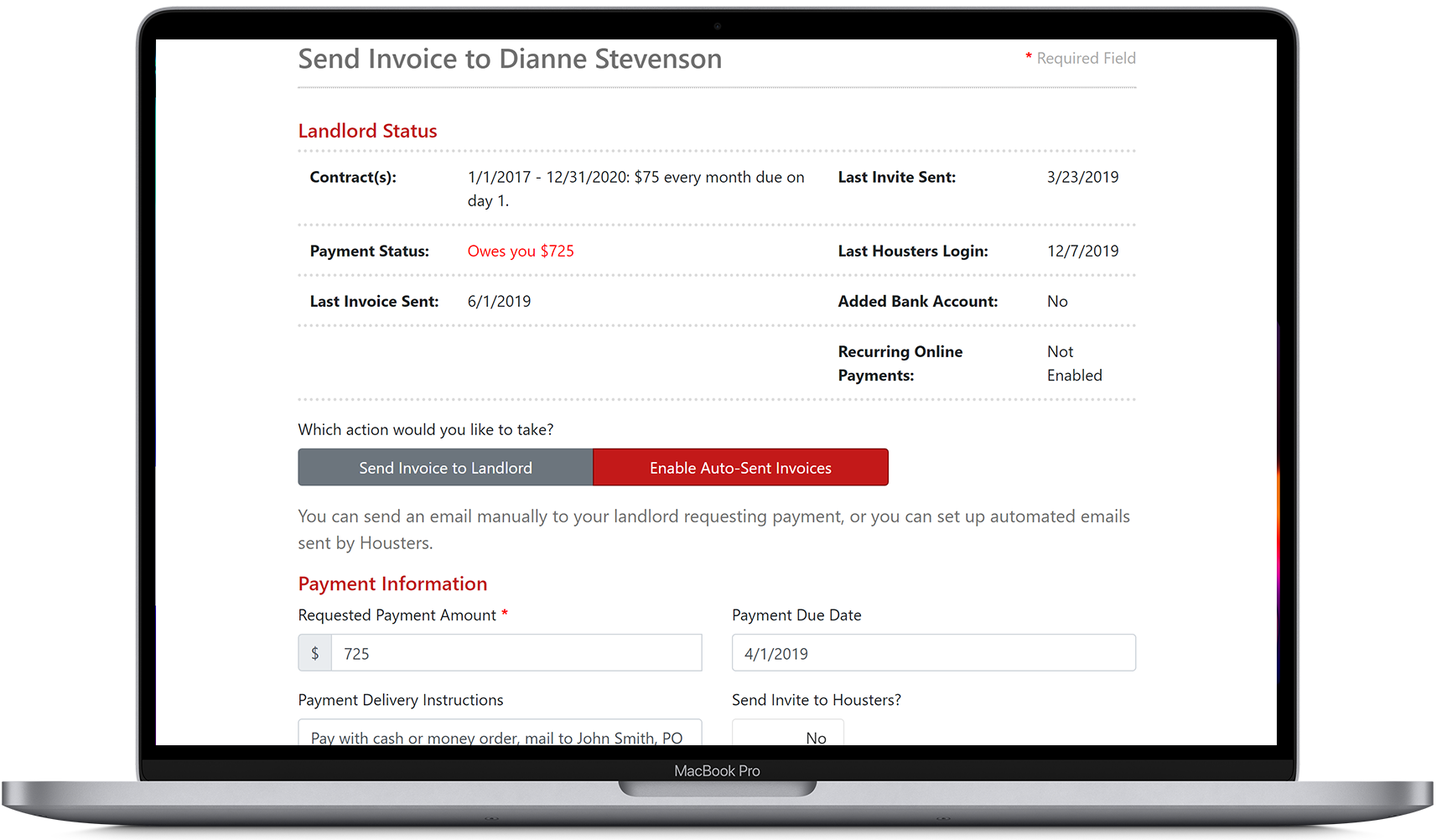Select the Owes you $725 payment status

pyautogui.click(x=521, y=251)
